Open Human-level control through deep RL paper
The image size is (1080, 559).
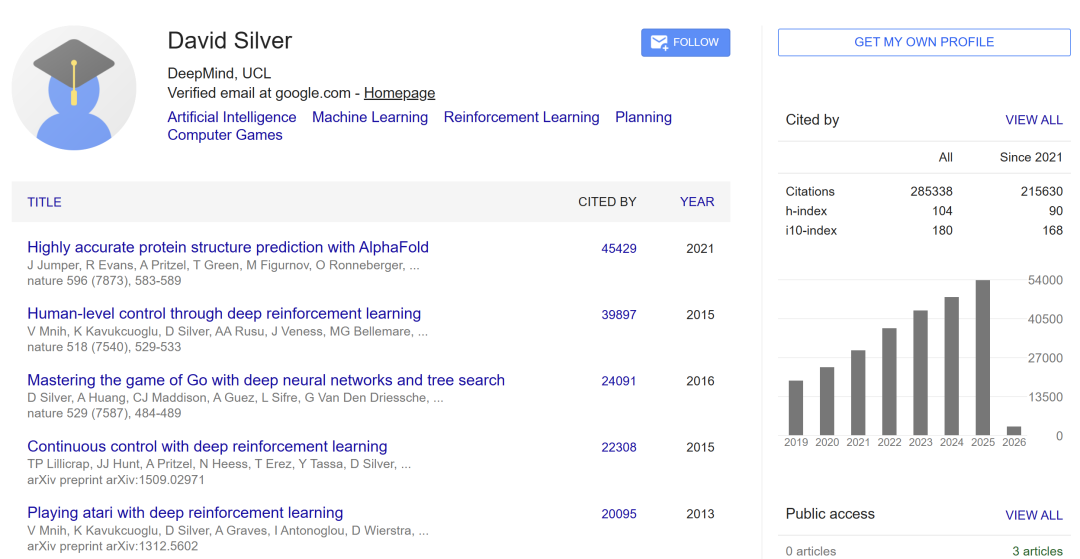223,314
